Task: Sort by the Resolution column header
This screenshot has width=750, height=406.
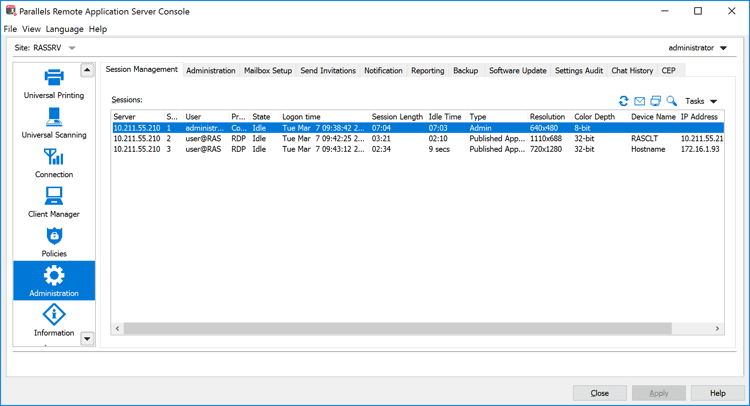Action: (550, 117)
